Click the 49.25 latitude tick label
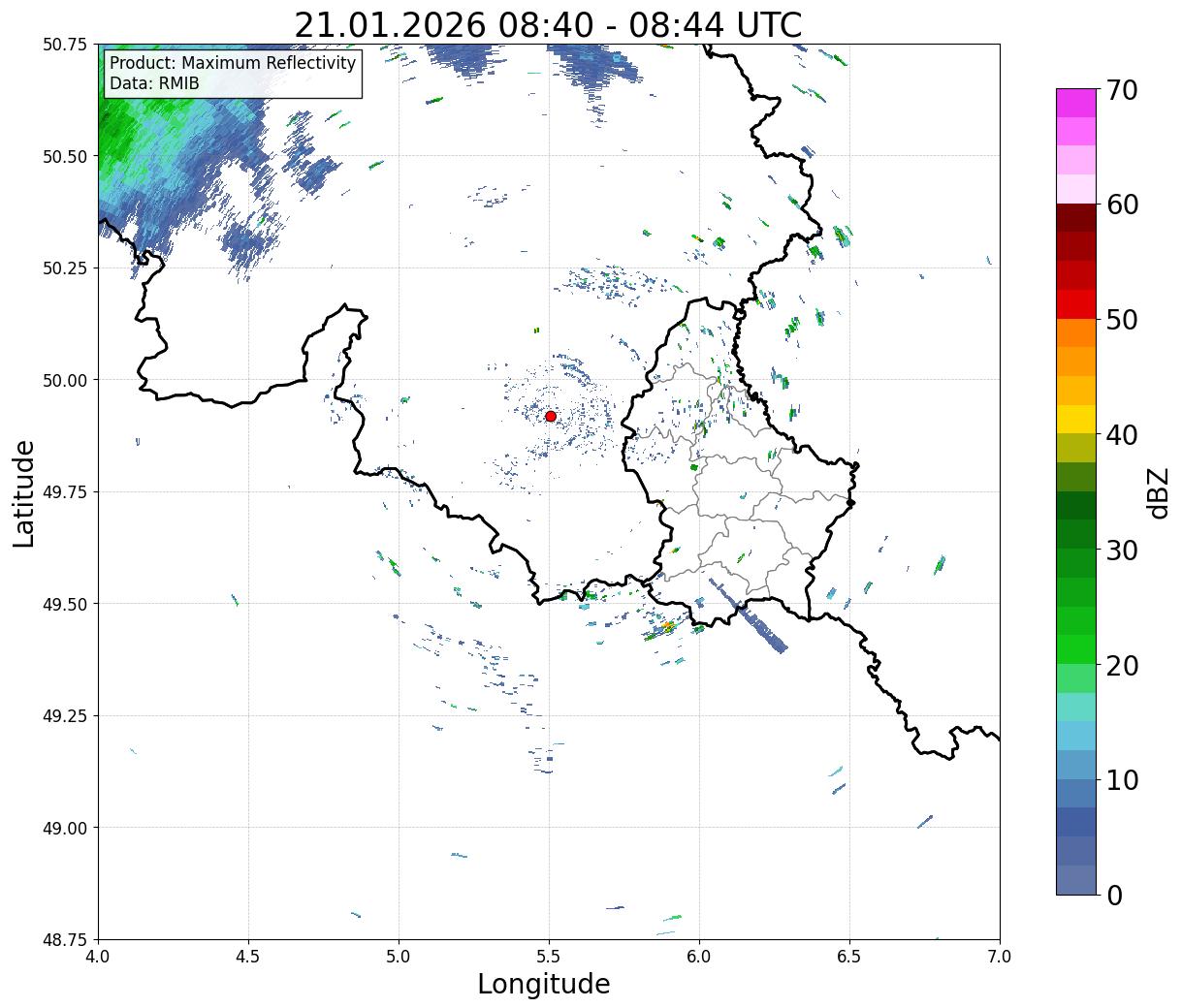 [x=64, y=716]
